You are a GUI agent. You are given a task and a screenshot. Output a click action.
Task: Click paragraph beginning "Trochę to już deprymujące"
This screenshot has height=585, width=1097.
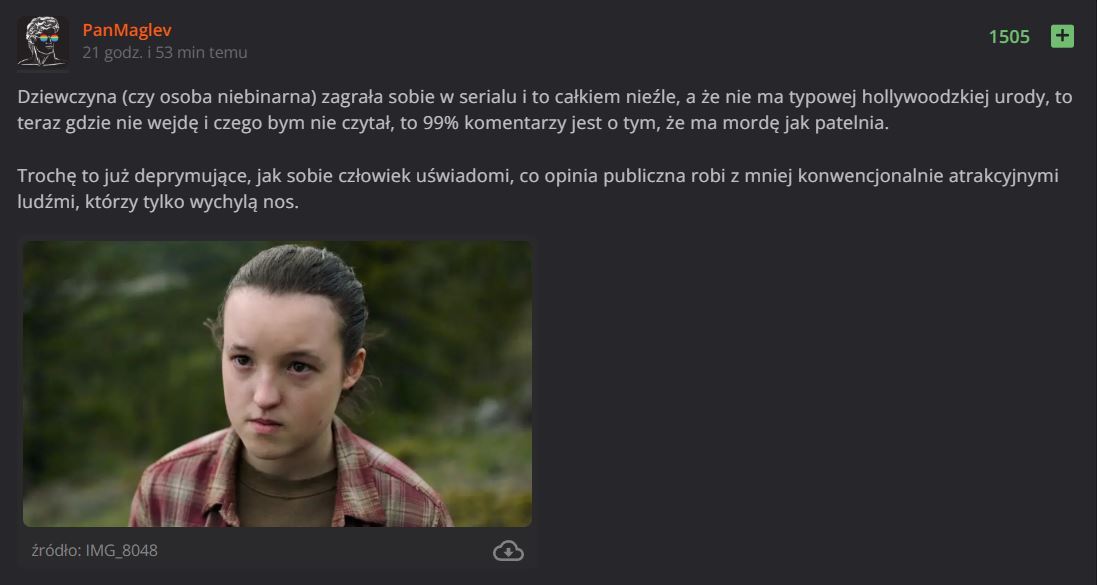click(x=538, y=189)
